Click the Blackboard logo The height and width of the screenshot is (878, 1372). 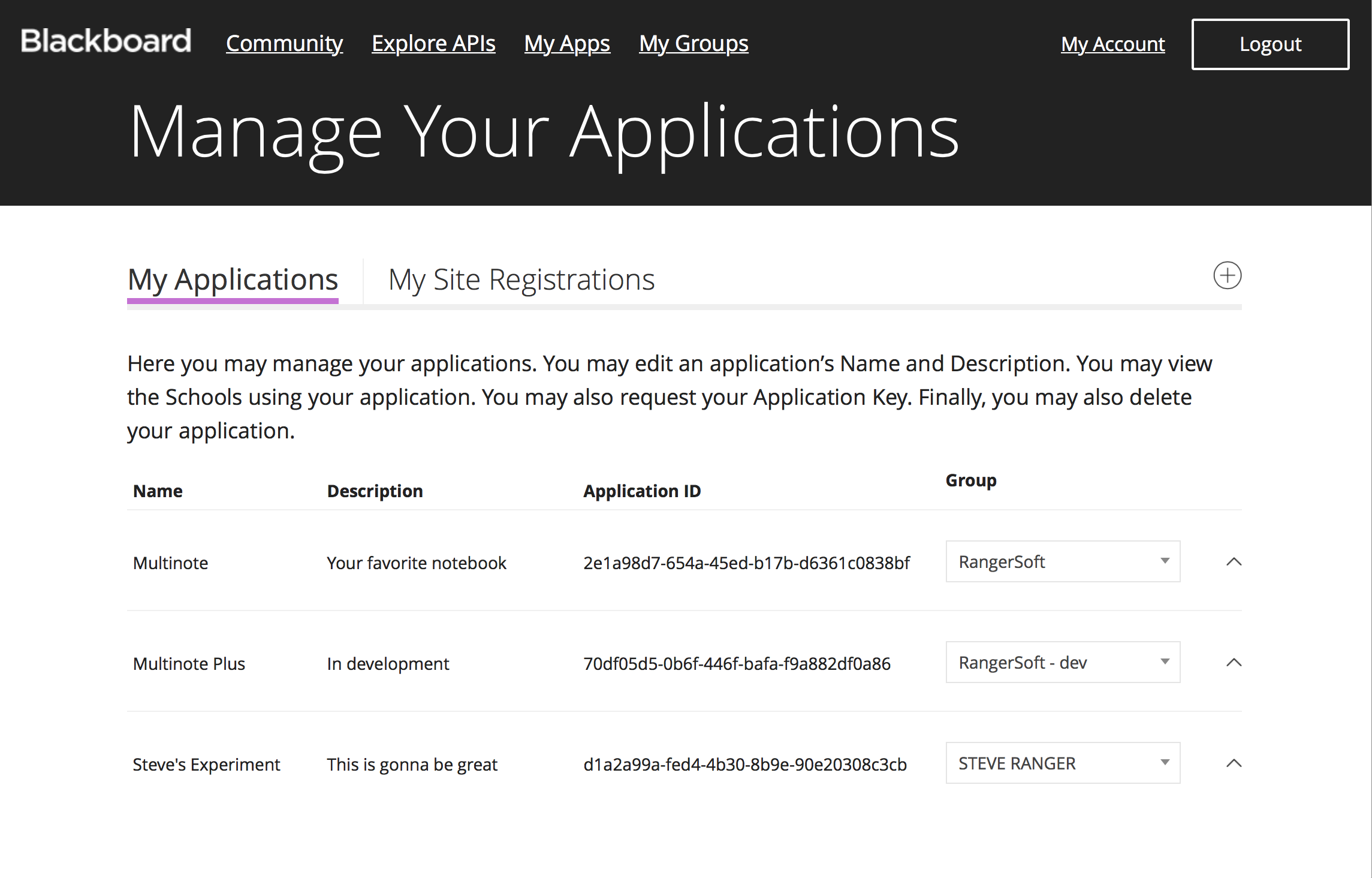tap(106, 41)
